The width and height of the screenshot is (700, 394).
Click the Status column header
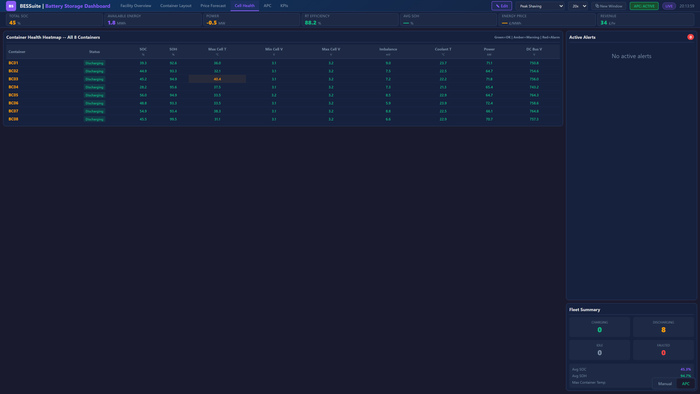pos(94,52)
